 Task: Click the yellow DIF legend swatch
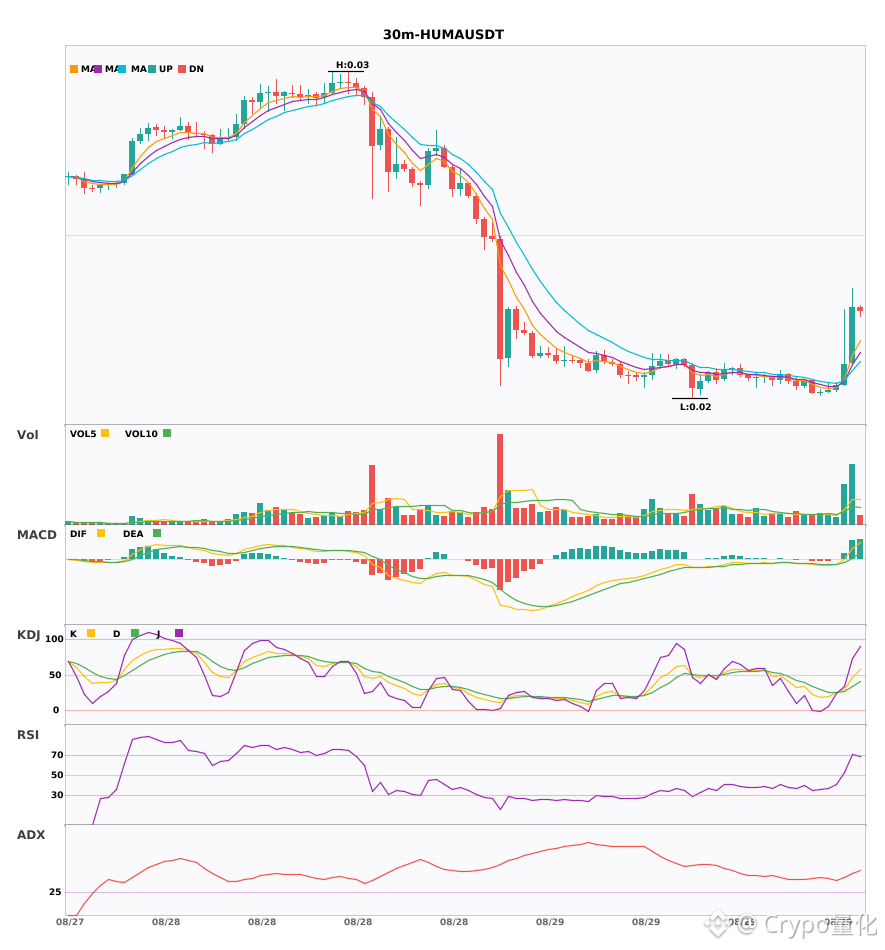pyautogui.click(x=101, y=533)
